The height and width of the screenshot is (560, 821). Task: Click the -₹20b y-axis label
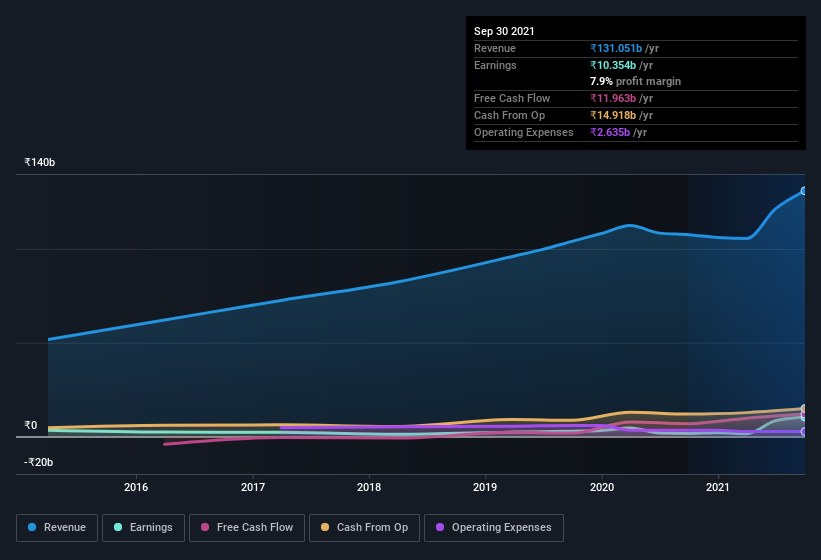click(39, 462)
